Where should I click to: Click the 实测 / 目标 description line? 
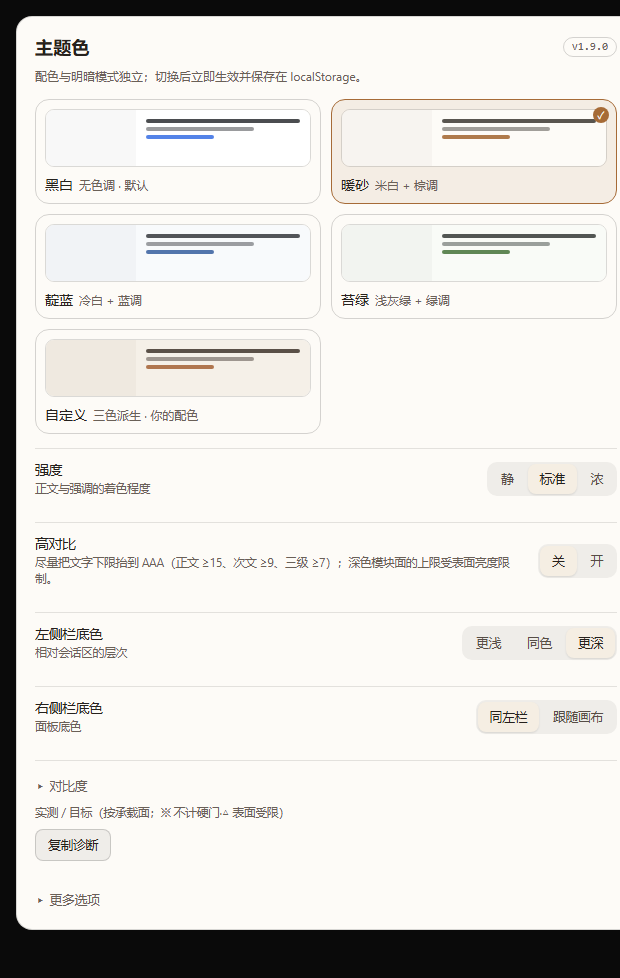coord(159,813)
